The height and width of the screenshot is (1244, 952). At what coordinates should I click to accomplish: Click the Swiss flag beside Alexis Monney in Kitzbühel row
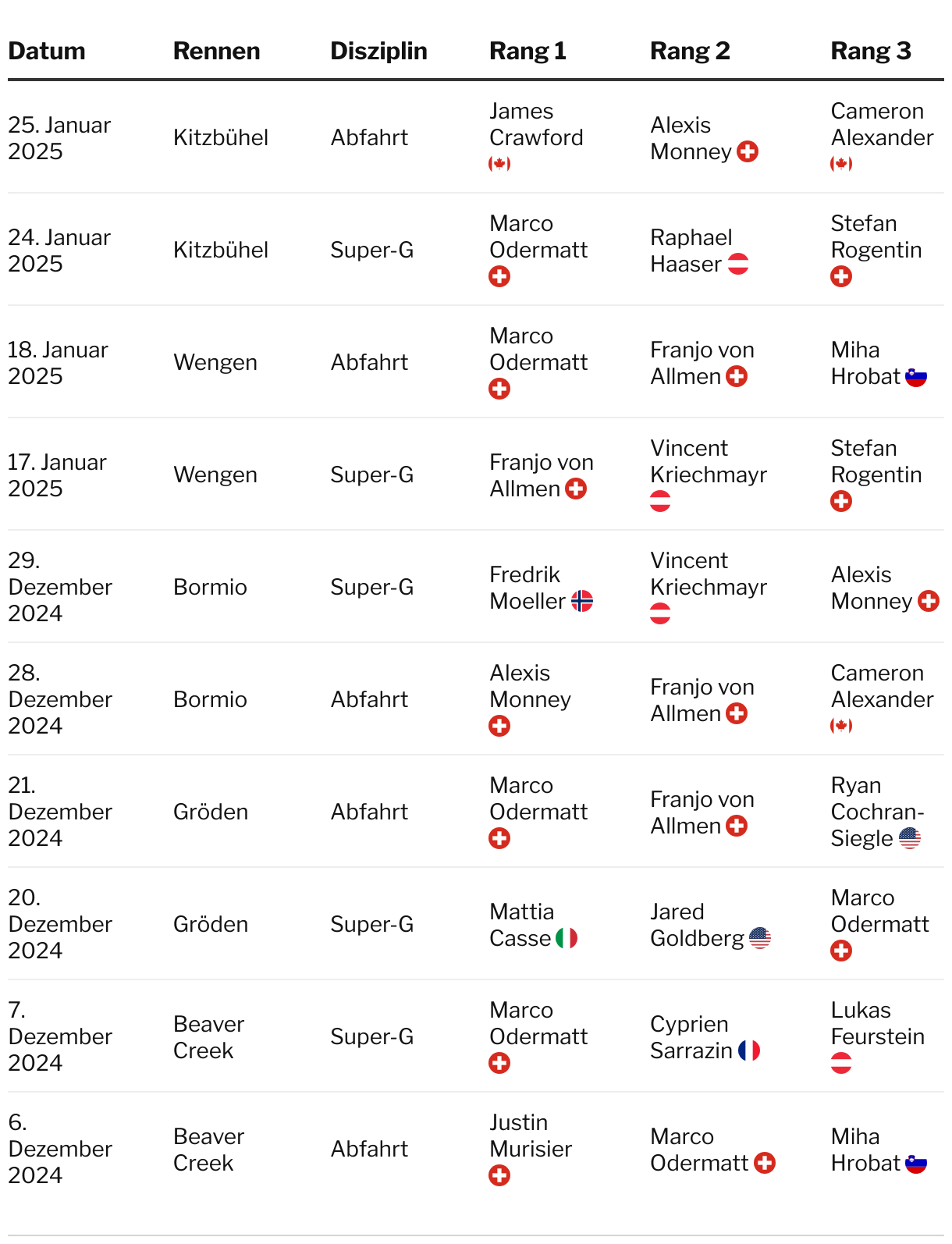pos(748,151)
